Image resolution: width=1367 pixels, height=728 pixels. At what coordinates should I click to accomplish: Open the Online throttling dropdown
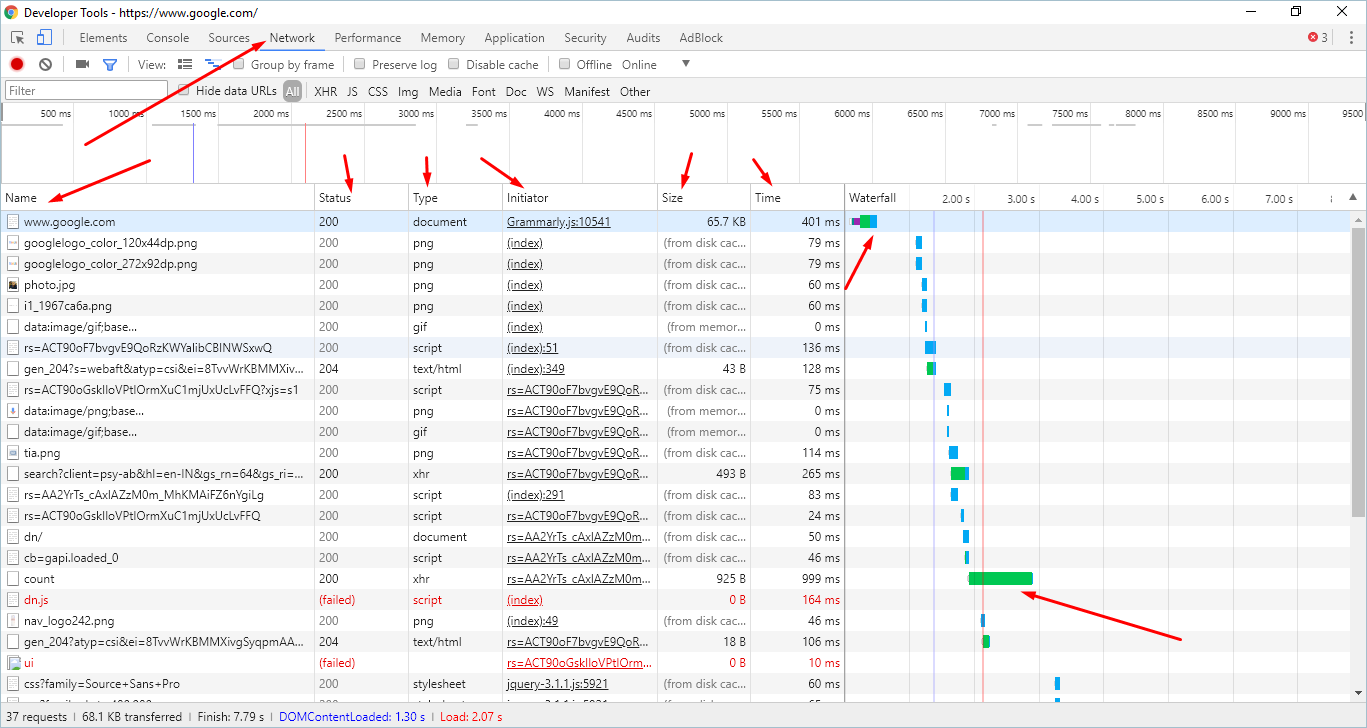(x=686, y=64)
